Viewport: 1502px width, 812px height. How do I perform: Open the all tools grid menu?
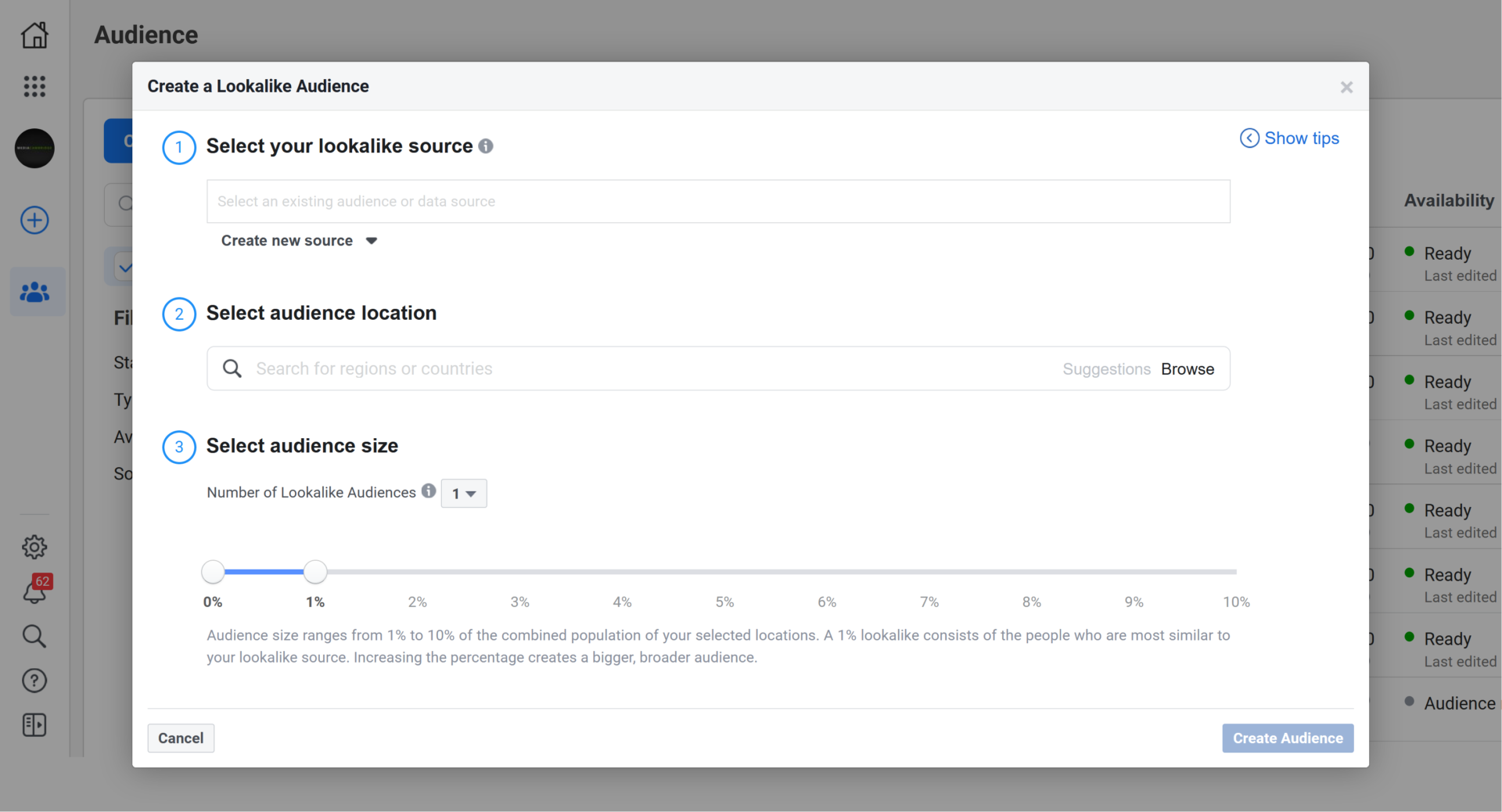coord(34,86)
